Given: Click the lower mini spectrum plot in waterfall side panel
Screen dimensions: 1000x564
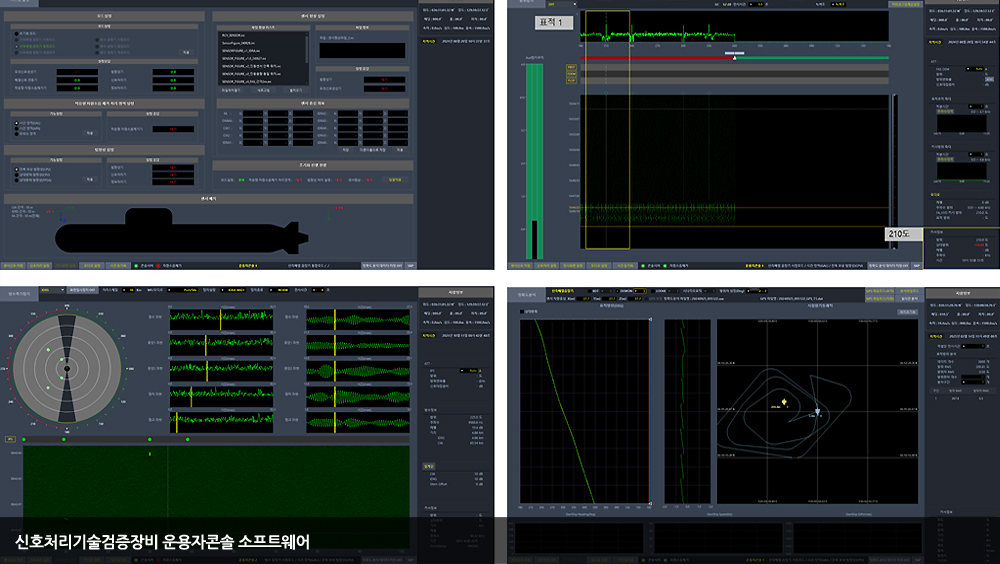Looking at the screenshot, I should coord(960,170).
